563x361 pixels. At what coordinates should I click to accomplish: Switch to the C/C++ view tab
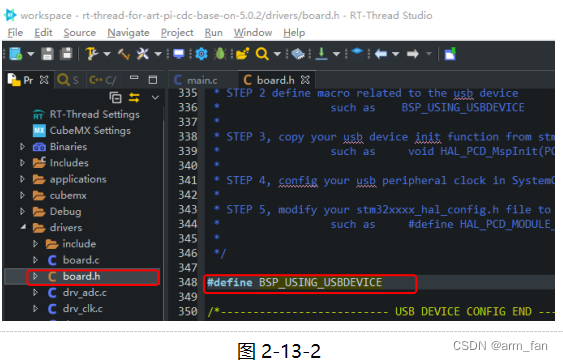pos(103,80)
